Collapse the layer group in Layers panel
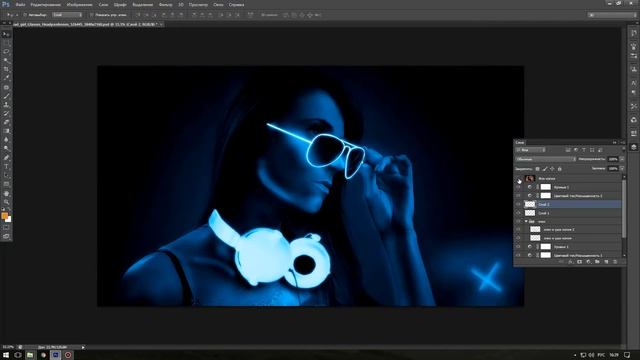Image resolution: width=640 pixels, height=360 pixels. point(526,221)
